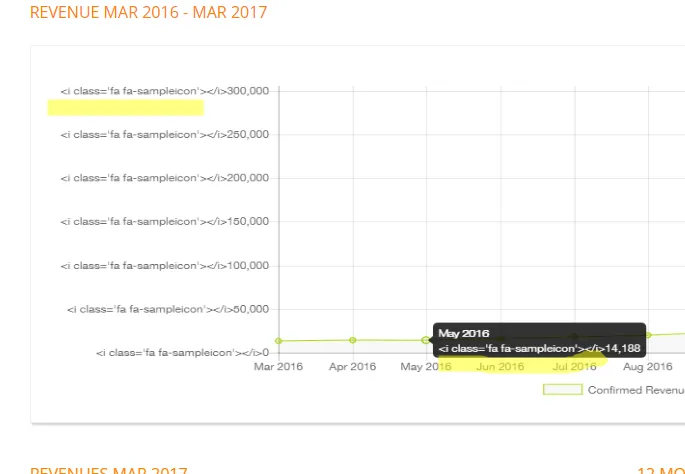Click the Aug 2016 x-axis label
The width and height of the screenshot is (685, 474).
(x=647, y=367)
